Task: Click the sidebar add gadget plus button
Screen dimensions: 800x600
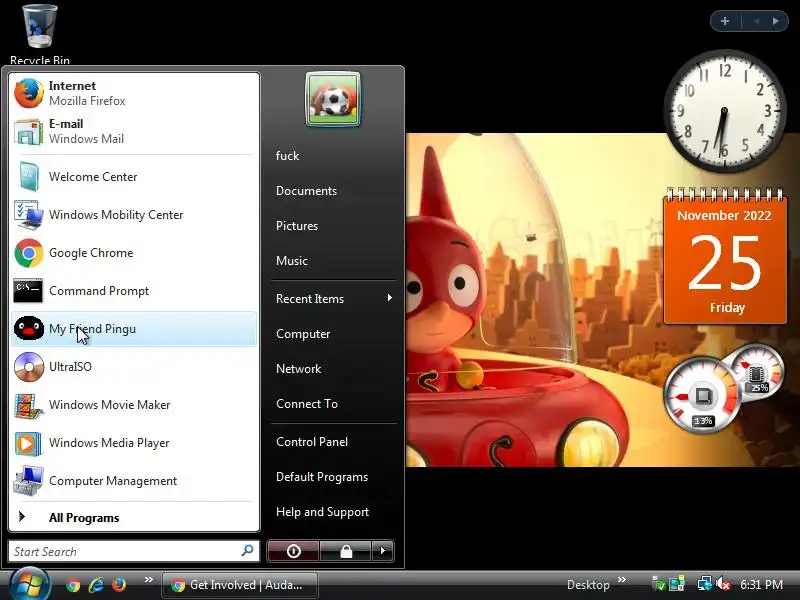Action: click(x=725, y=21)
